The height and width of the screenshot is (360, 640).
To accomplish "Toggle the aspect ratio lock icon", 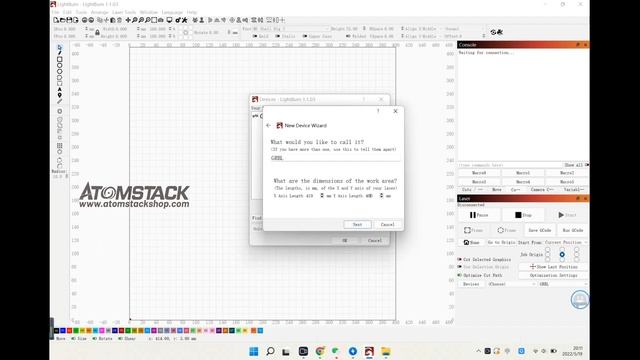I will (x=97, y=32).
